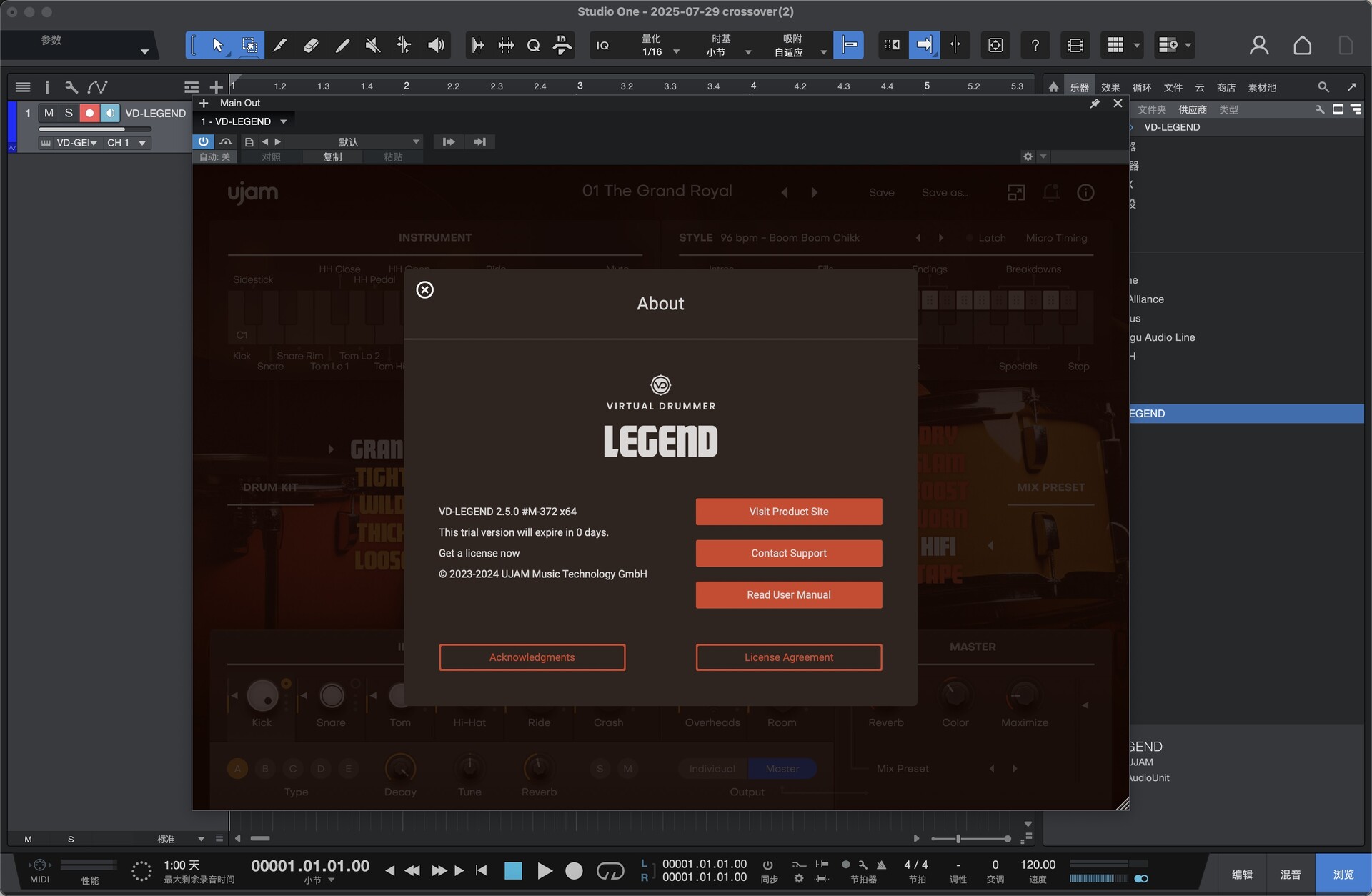
Task: Select the Paint pencil tool
Action: click(342, 46)
